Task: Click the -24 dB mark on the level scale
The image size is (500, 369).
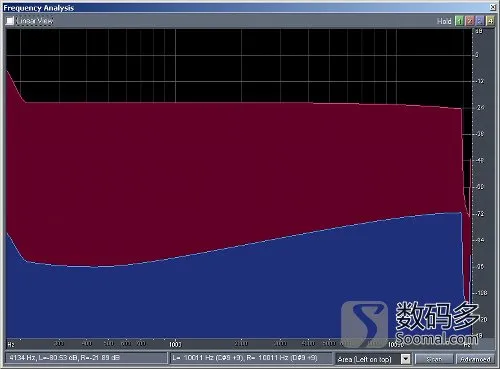Action: (480, 107)
